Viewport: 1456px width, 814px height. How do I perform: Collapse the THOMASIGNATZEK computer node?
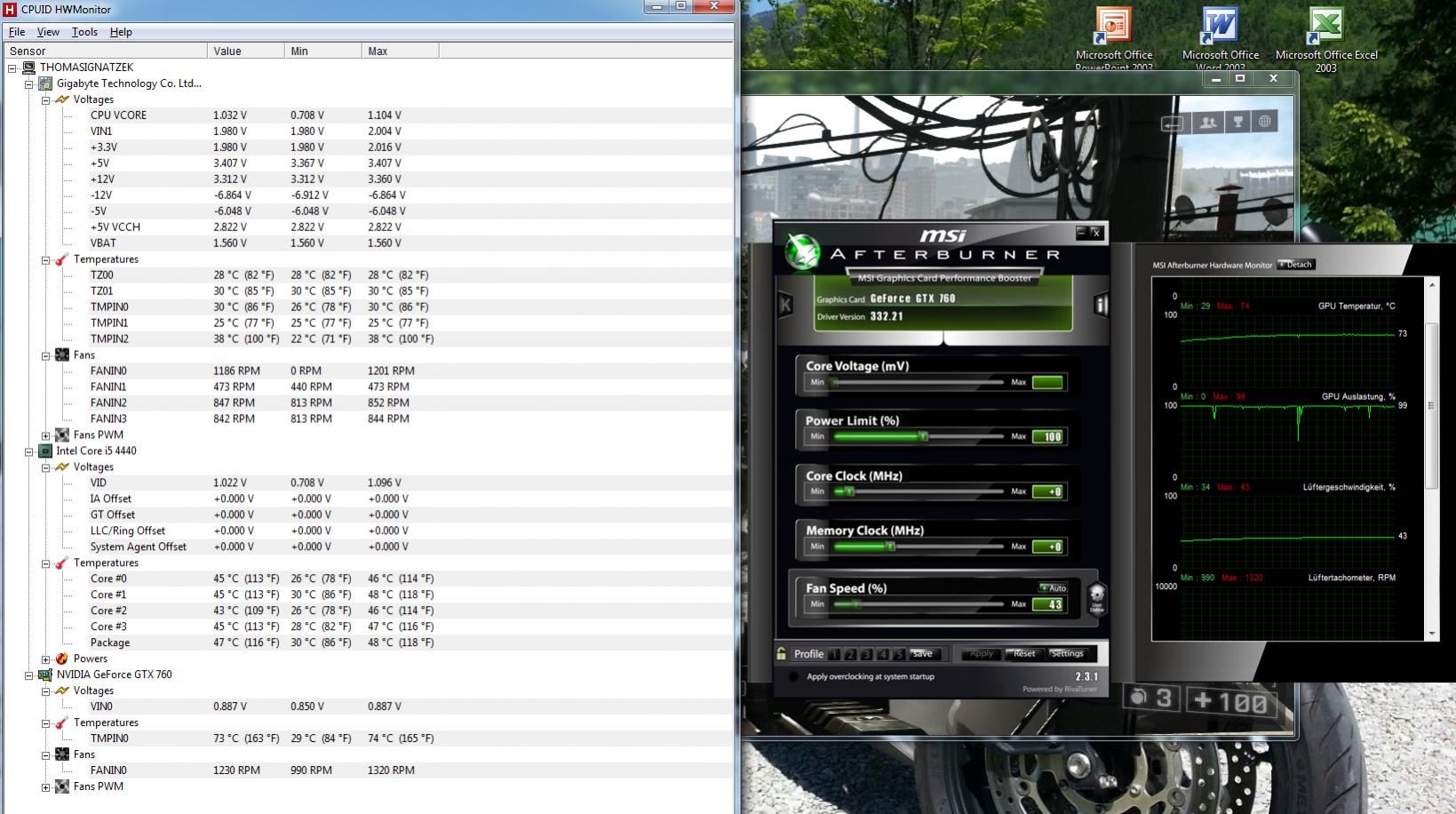click(x=12, y=68)
